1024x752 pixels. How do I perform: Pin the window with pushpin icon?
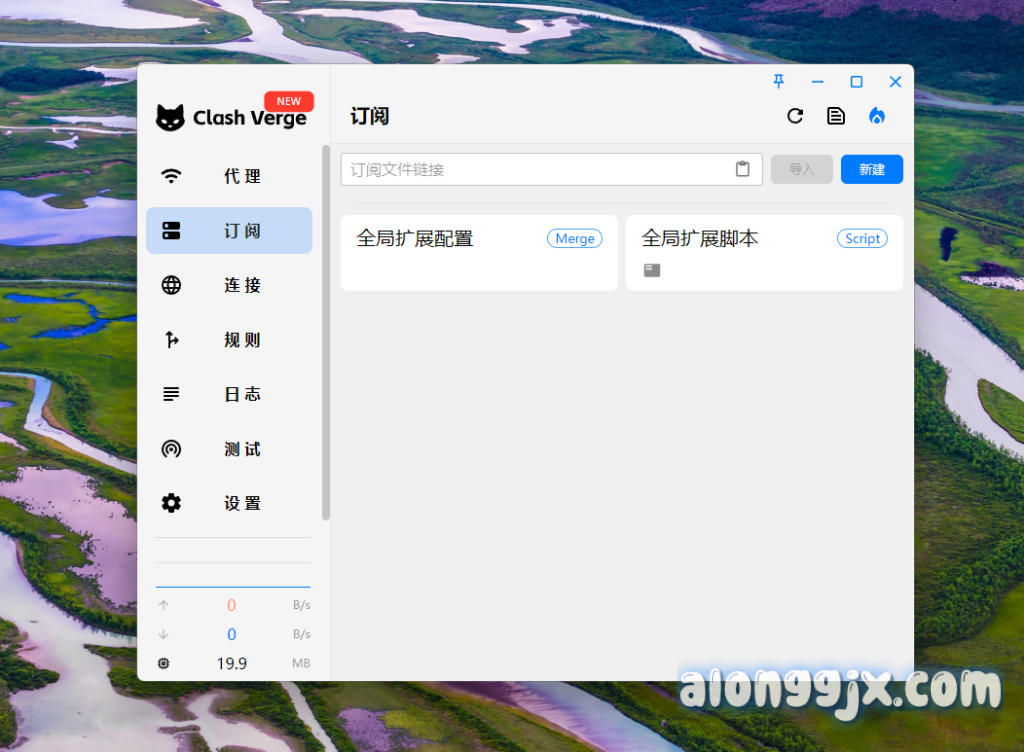tap(779, 82)
